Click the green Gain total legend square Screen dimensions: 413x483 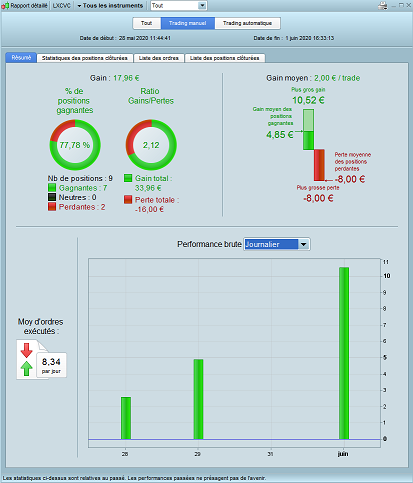128,178
